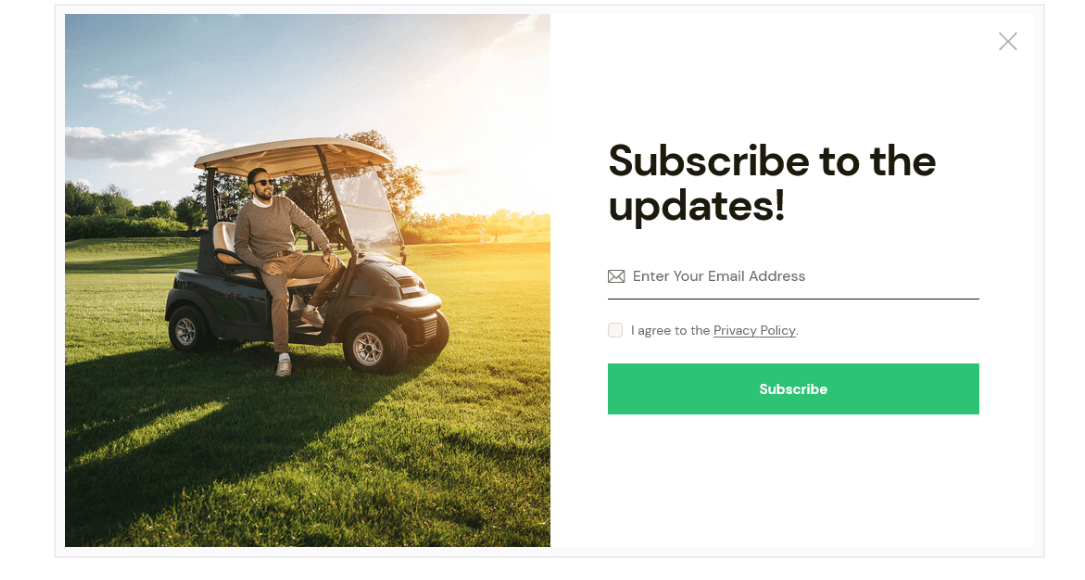Click the golf cart's rear wheel

click(x=188, y=329)
